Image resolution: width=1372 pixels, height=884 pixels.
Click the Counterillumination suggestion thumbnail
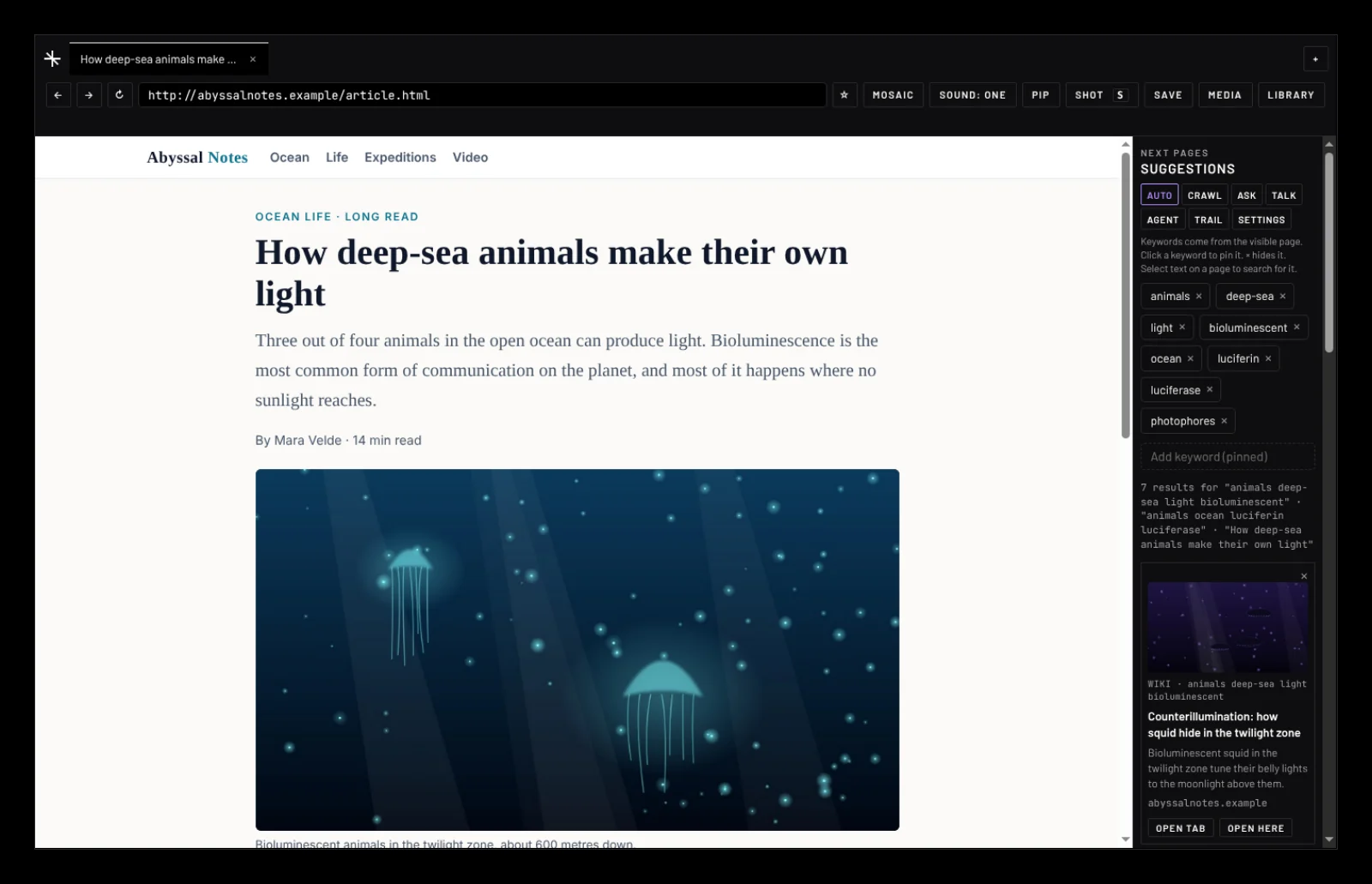tap(1228, 627)
